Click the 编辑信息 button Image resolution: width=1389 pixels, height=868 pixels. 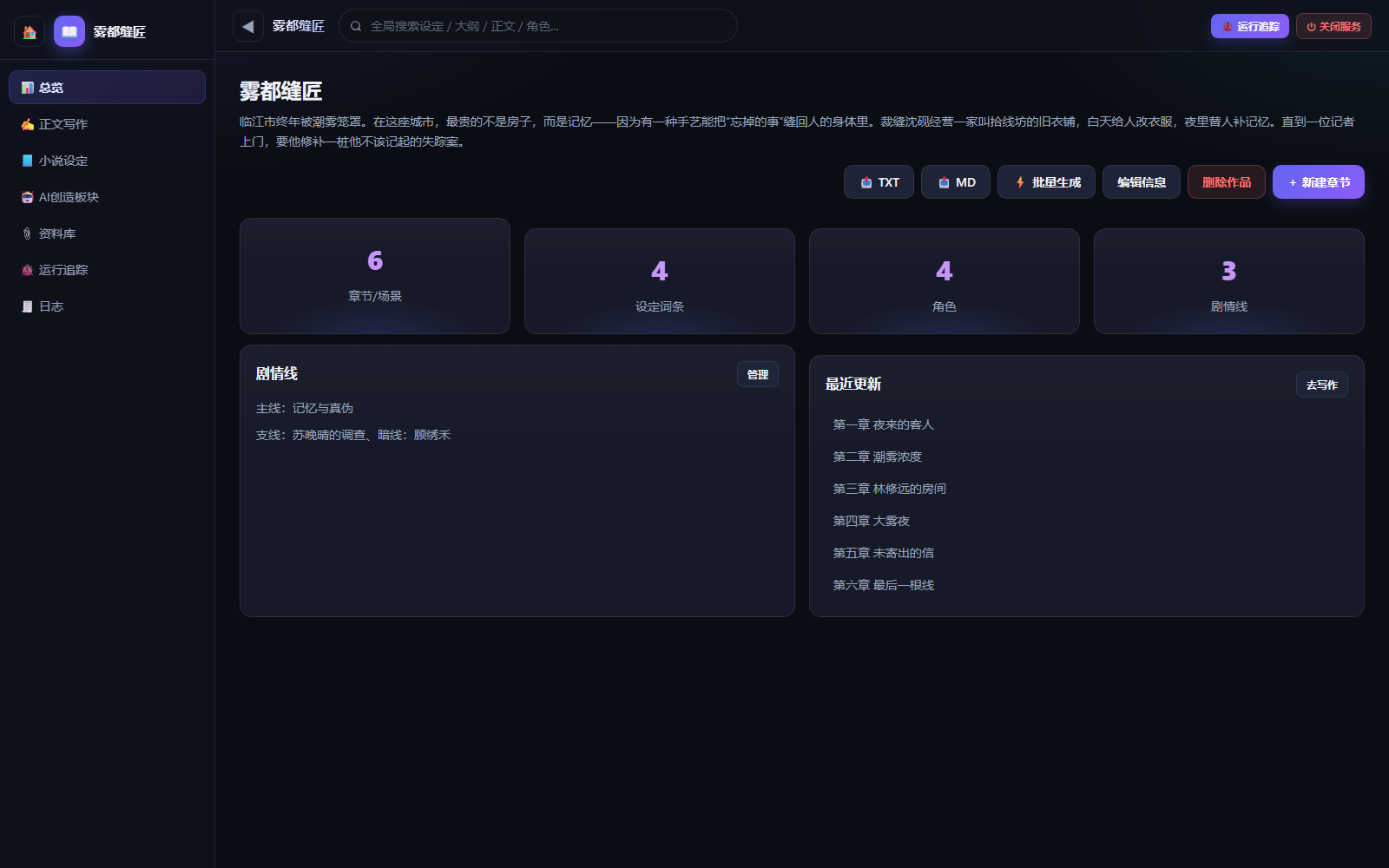click(1142, 182)
